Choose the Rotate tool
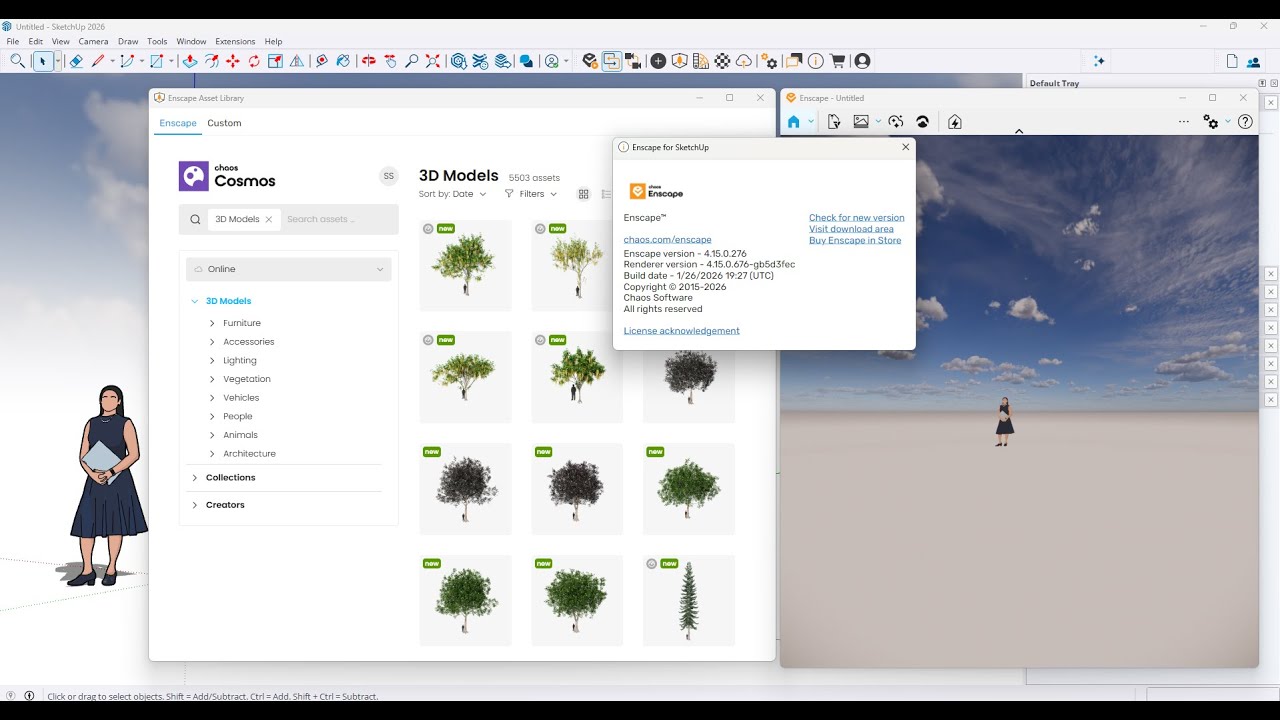This screenshot has height=720, width=1280. tap(254, 61)
